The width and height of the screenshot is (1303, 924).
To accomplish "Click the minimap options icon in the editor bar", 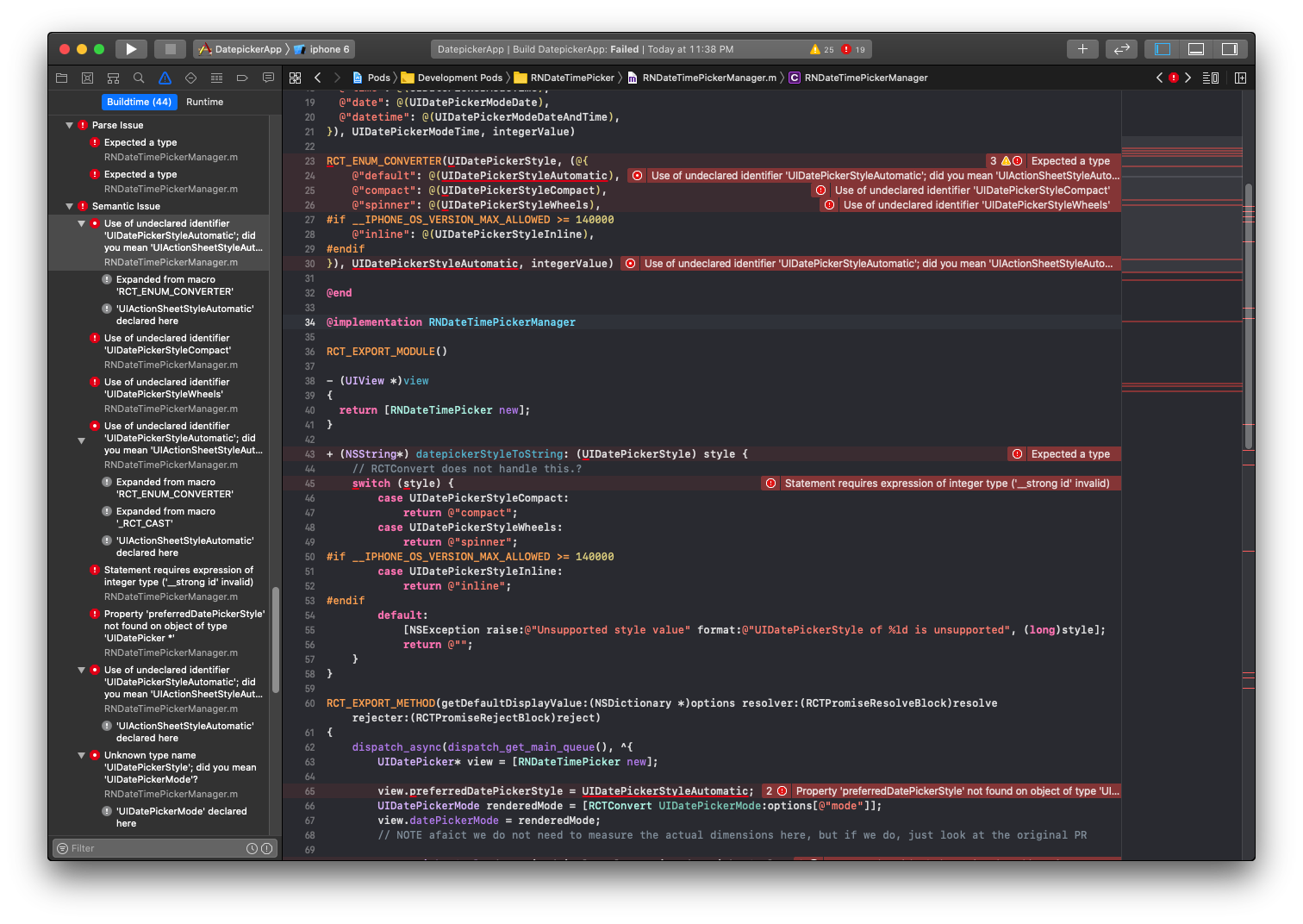I will [x=1210, y=77].
